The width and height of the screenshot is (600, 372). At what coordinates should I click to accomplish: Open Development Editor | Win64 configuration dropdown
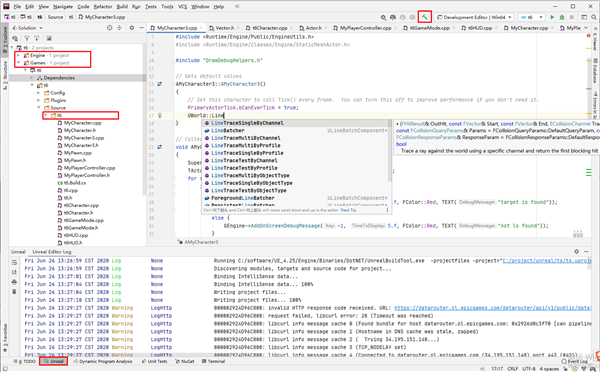(x=474, y=17)
